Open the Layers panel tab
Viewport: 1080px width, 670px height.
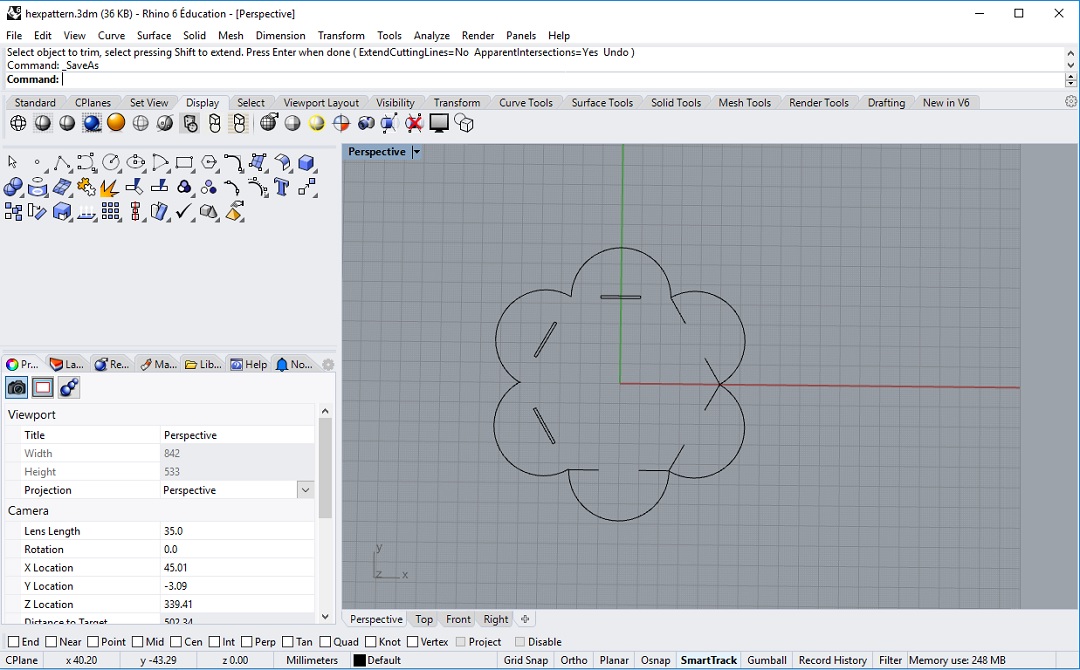click(67, 364)
